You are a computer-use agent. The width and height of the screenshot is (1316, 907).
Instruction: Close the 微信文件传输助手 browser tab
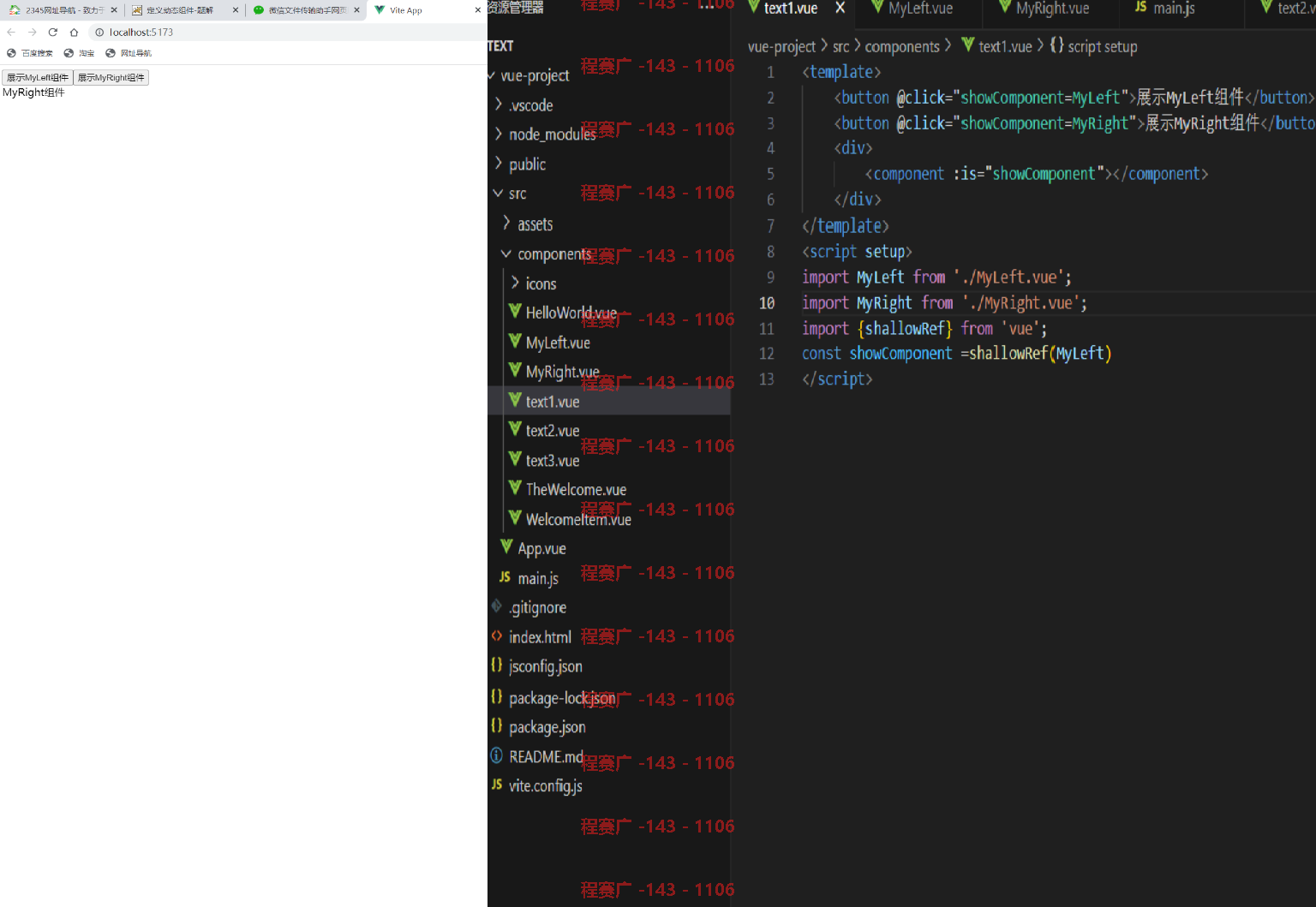356,10
